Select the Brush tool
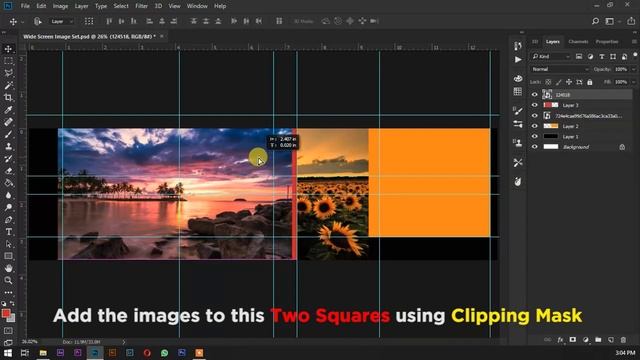This screenshot has height=360, width=640. coord(8,134)
